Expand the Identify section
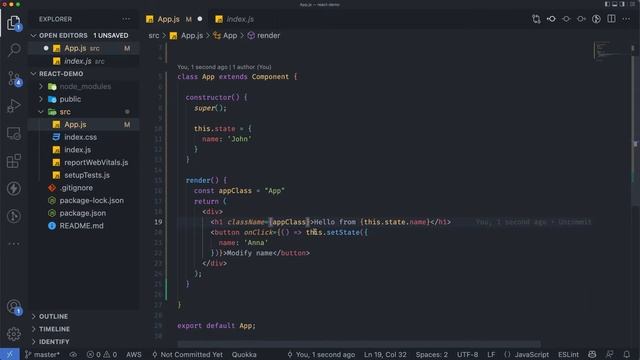This screenshot has height=360, width=640. [x=84, y=342]
